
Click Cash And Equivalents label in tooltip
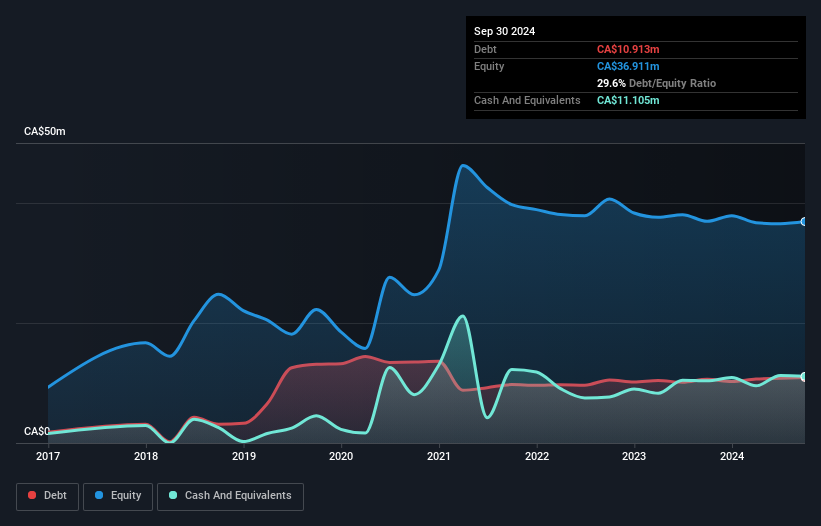(527, 100)
